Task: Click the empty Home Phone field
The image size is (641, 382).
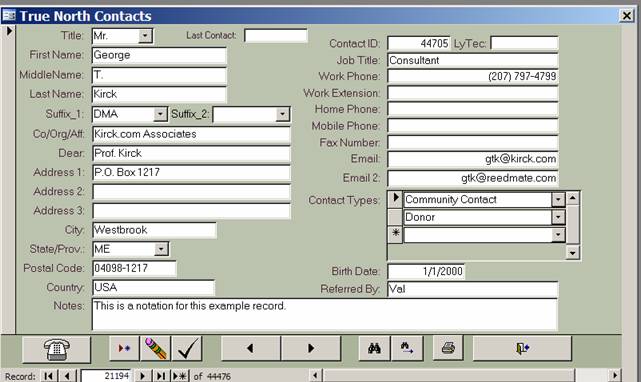Action: [473, 110]
